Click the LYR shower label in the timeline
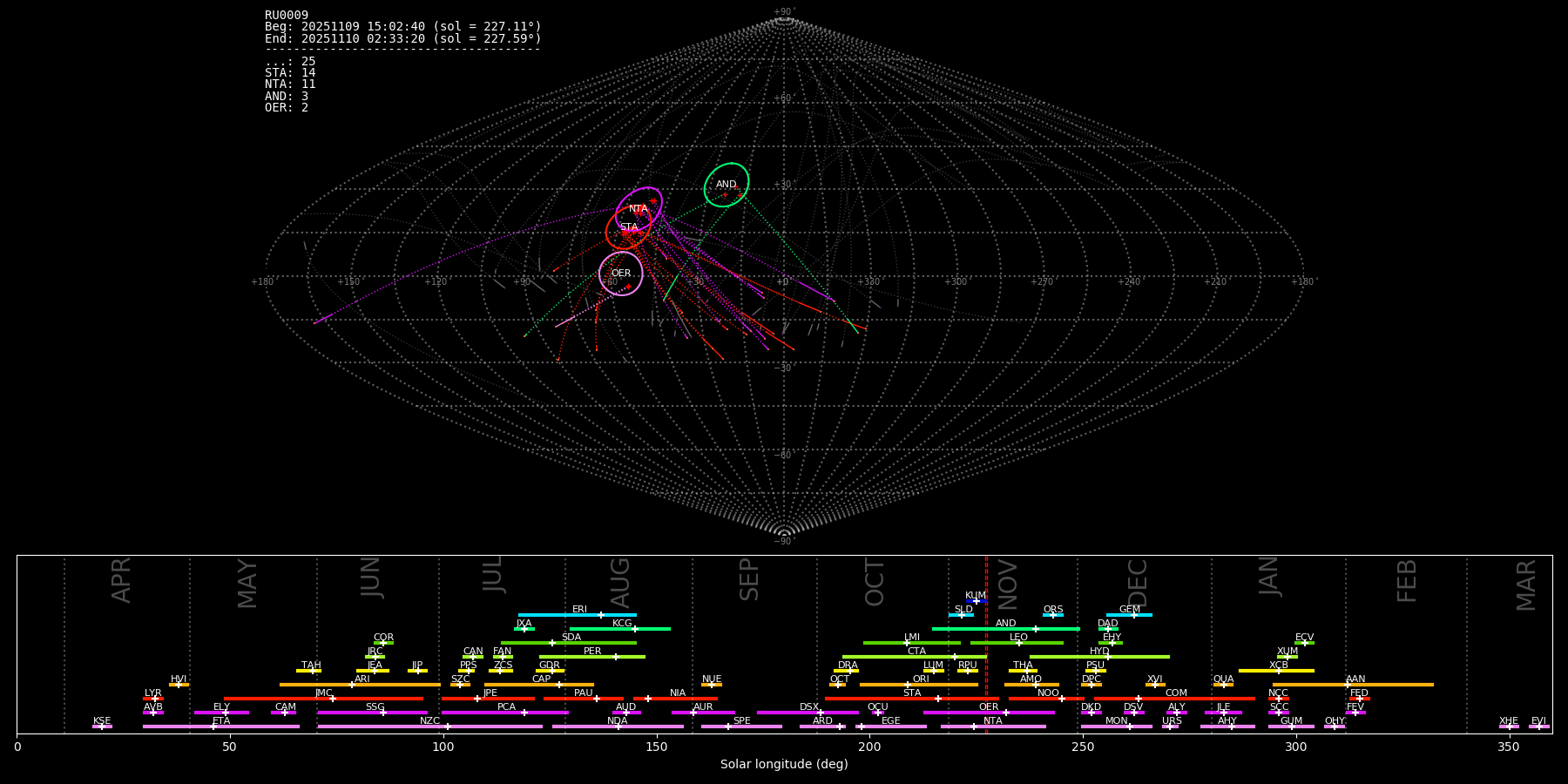Screen dimensions: 1568x784 coord(152,693)
